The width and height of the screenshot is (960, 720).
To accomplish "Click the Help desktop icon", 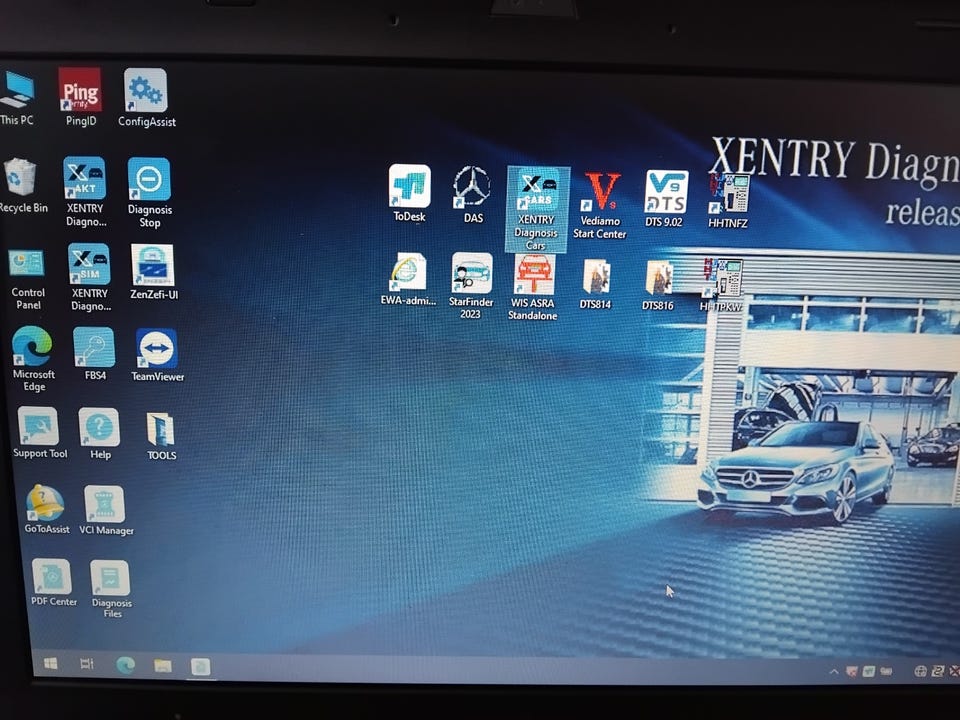I will pos(99,434).
